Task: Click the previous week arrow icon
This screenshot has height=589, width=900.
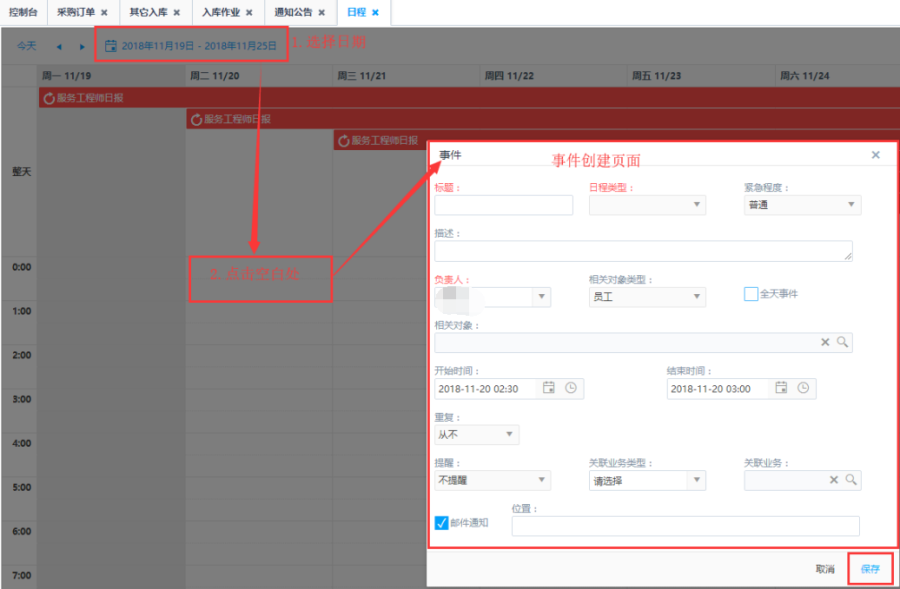Action: (x=59, y=46)
